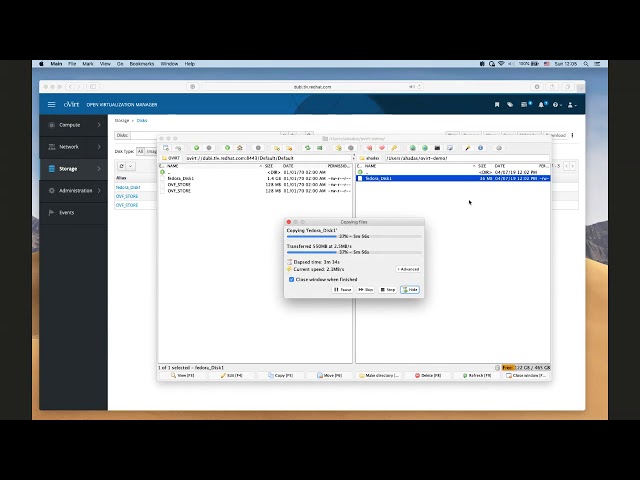Click the folder Mark group toolbar icon

277,148
